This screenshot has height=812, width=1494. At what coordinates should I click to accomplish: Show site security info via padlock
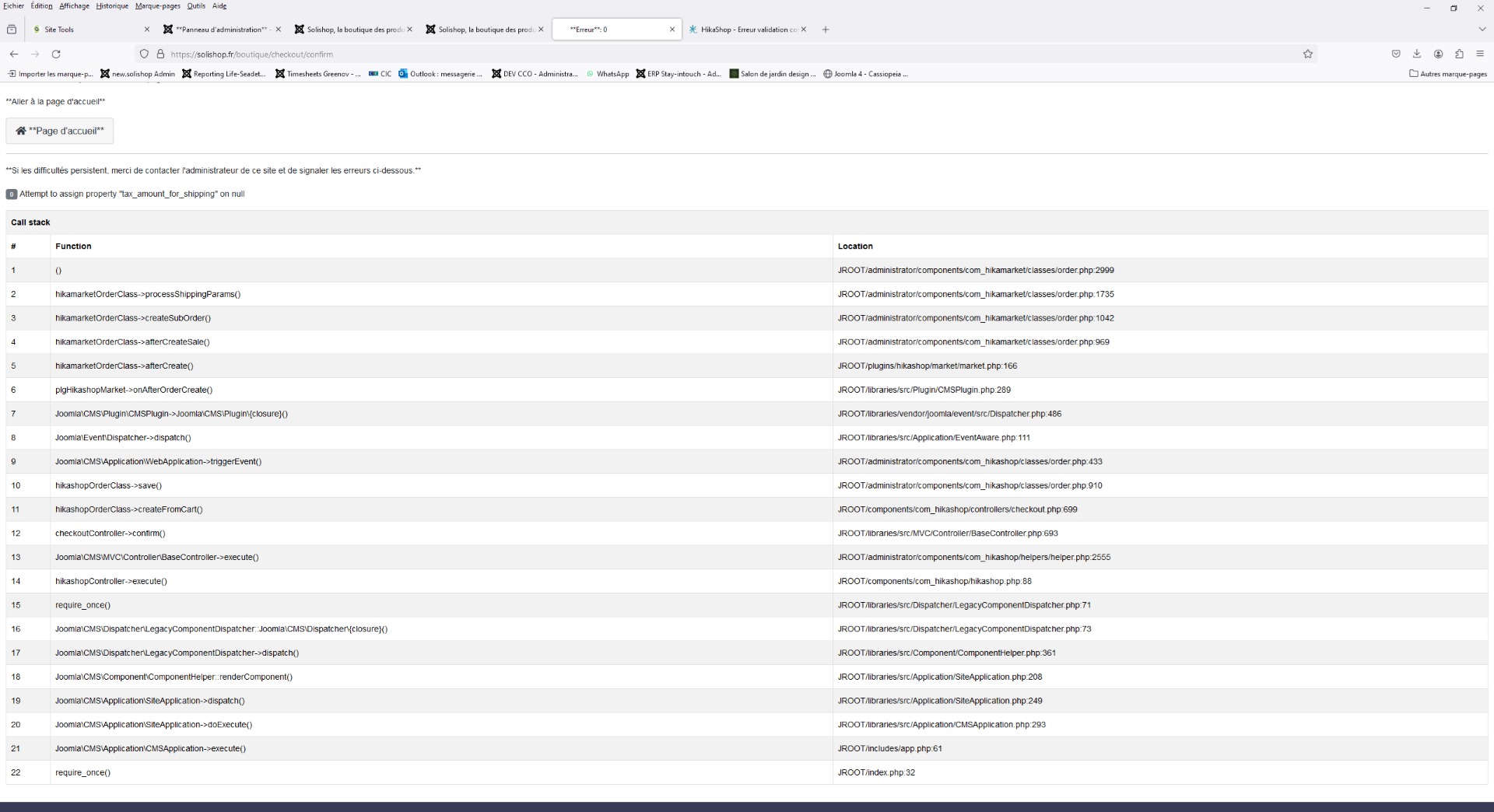(x=160, y=54)
